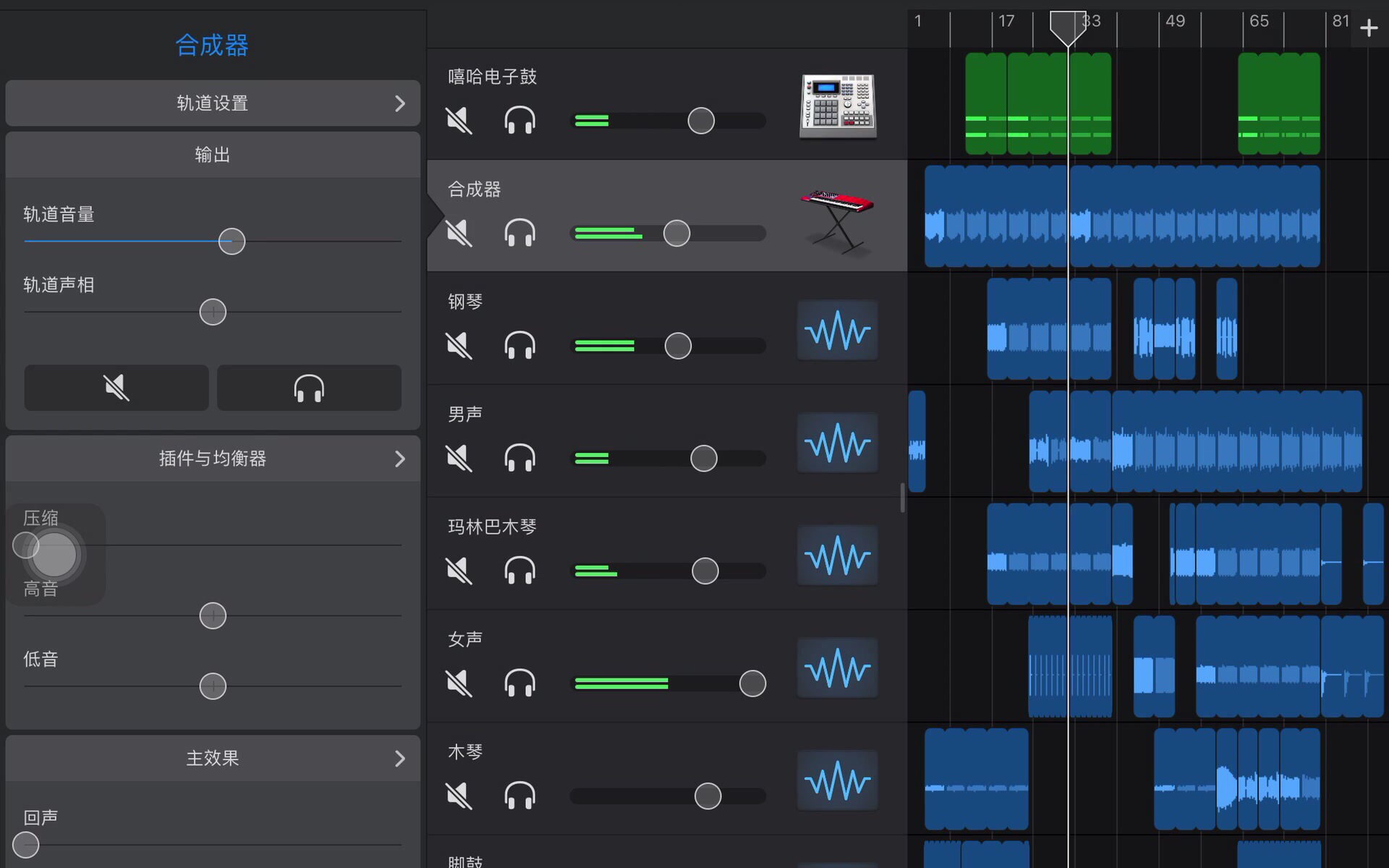Select the 合成器 blue audio region
The image size is (1389, 868).
1122,216
